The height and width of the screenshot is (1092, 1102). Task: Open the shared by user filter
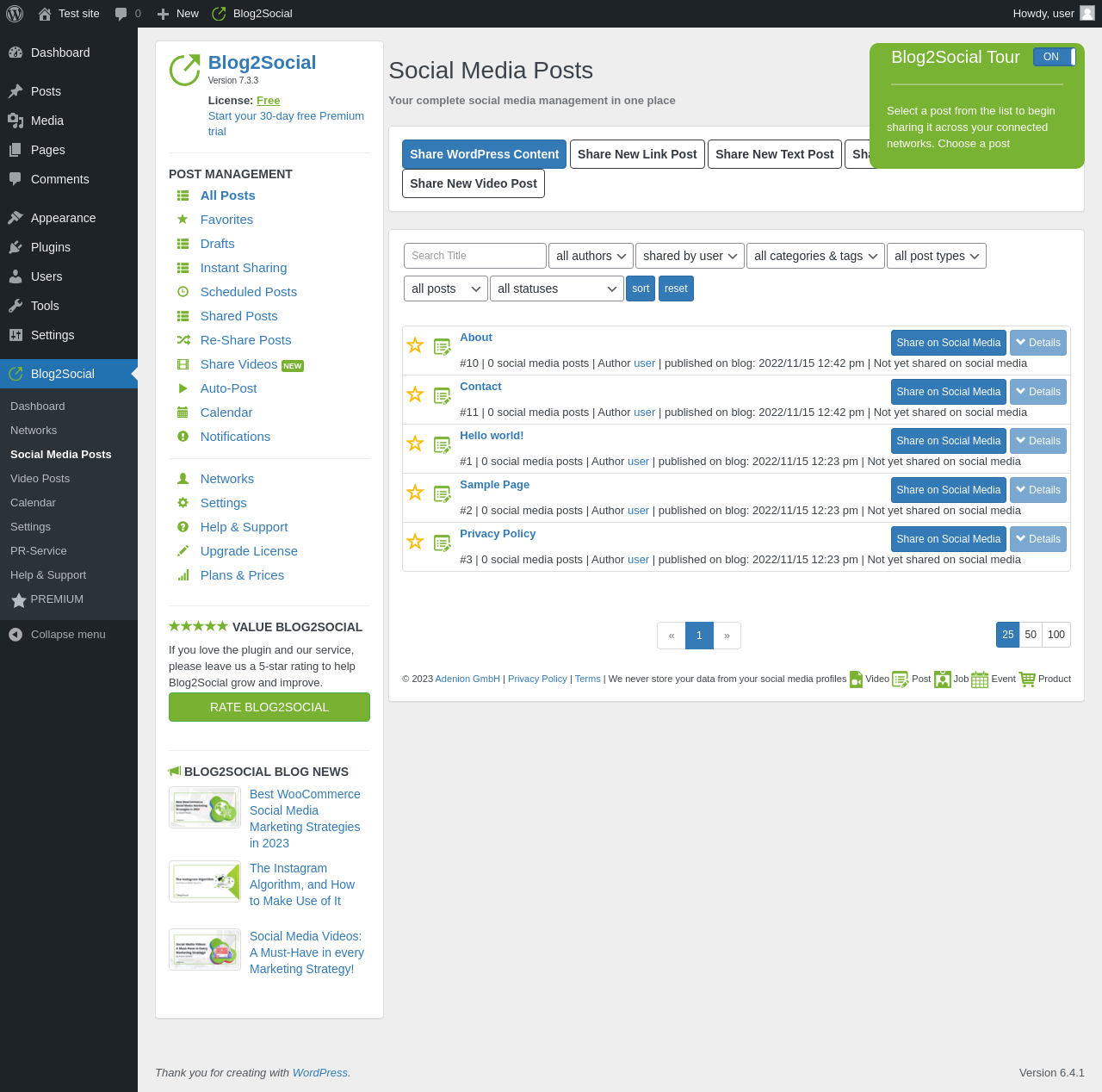pyautogui.click(x=690, y=256)
